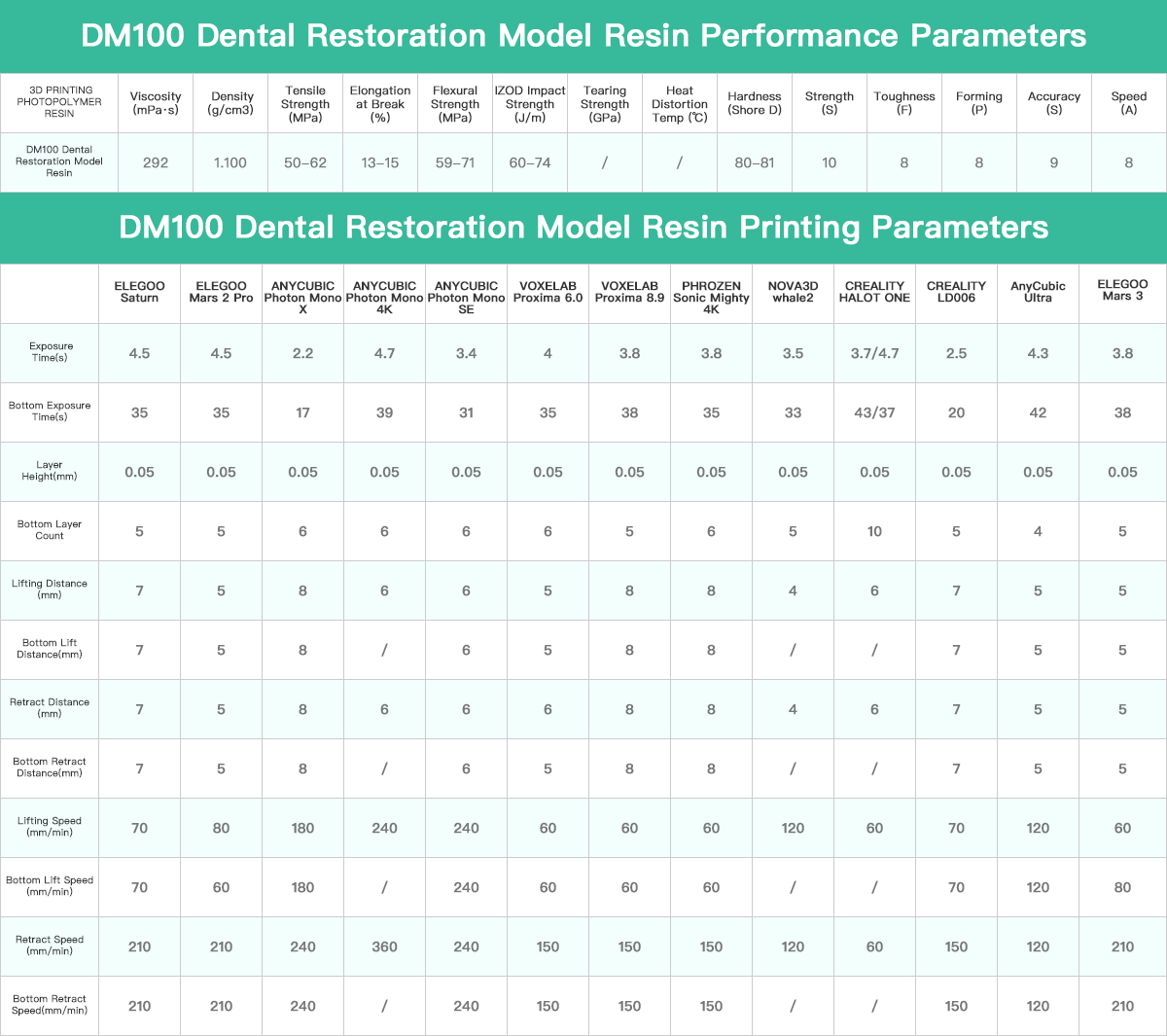Click the Lifting Distance (mm) row label

pos(50,589)
